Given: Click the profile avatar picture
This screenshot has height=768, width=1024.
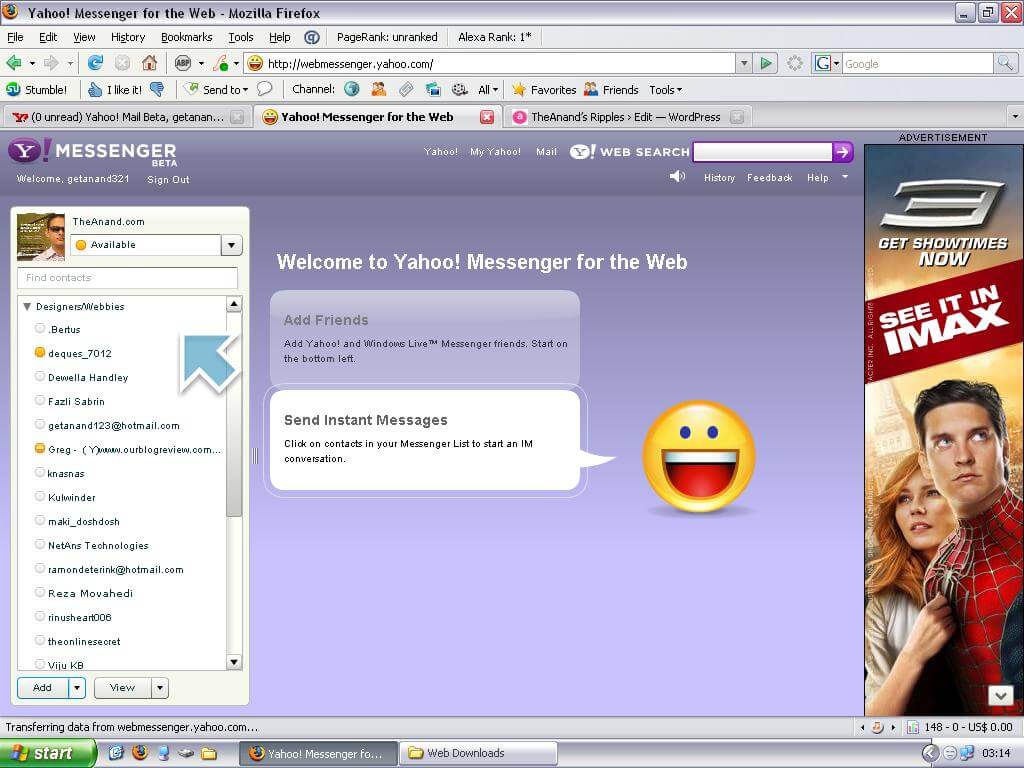Looking at the screenshot, I should 41,237.
